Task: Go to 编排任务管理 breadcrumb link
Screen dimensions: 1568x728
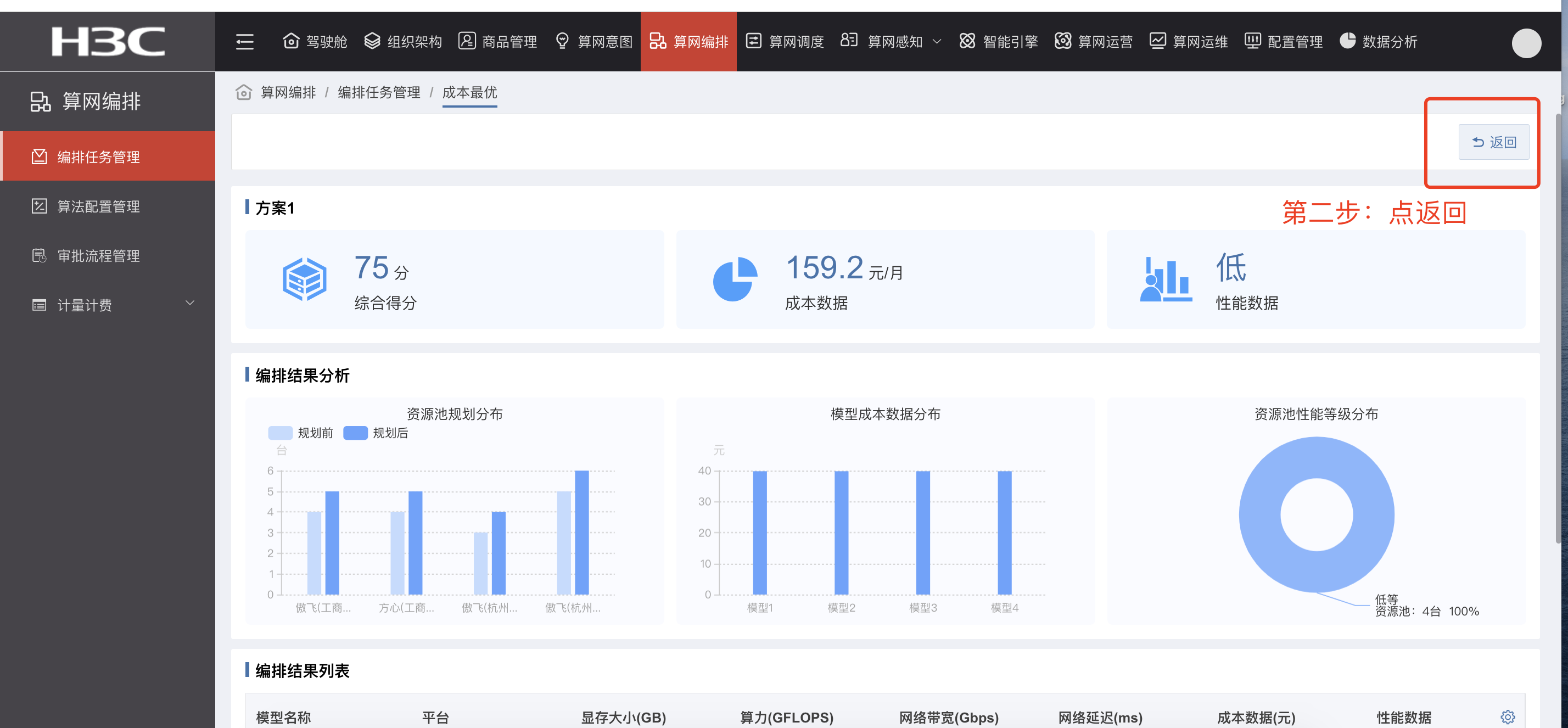Action: click(x=379, y=93)
